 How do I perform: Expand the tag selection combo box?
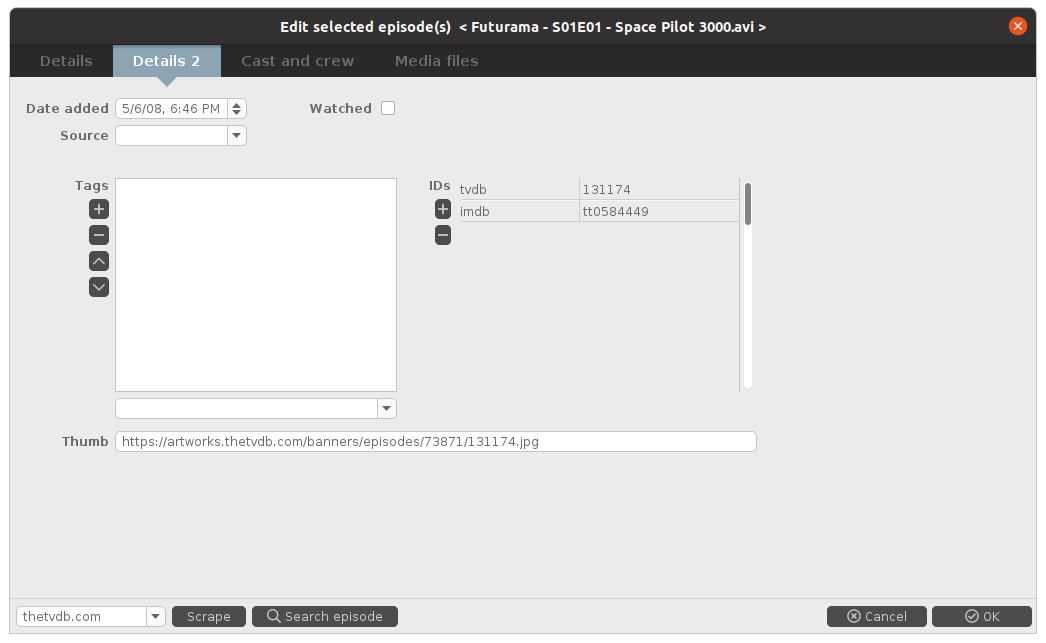pos(387,408)
